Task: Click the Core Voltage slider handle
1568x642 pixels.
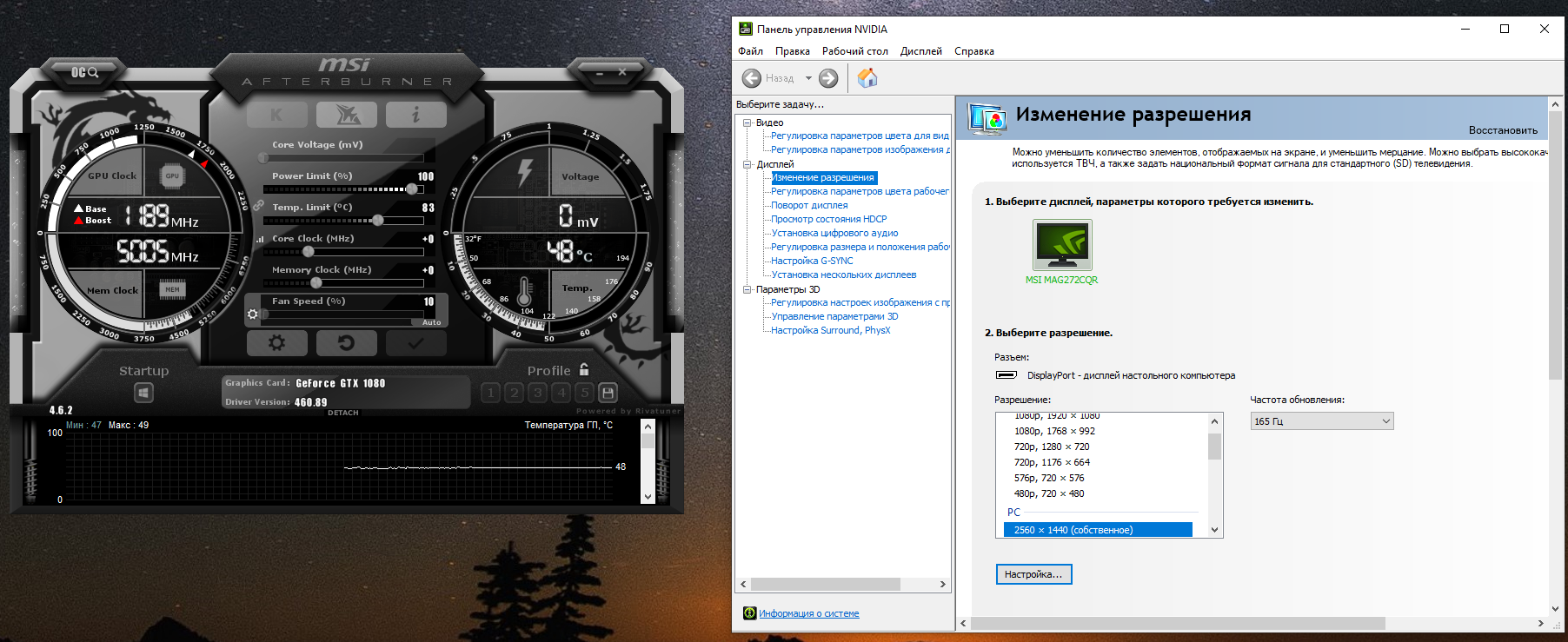Action: coord(263,158)
